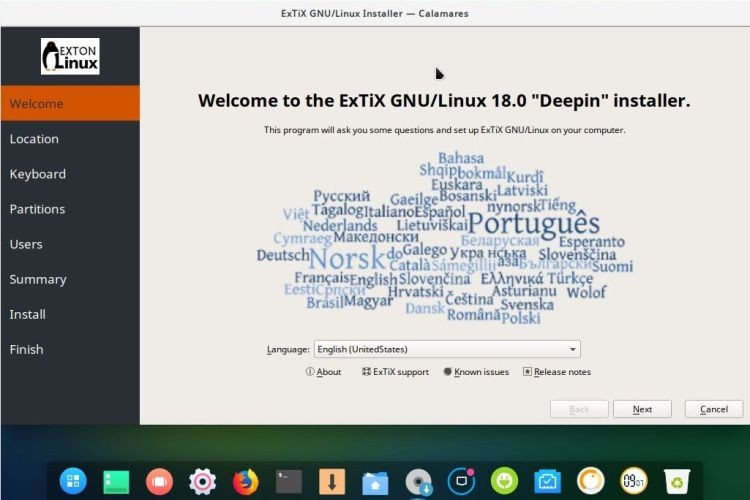This screenshot has width=750, height=500.
Task: Click the About info icon
Action: tap(310, 372)
